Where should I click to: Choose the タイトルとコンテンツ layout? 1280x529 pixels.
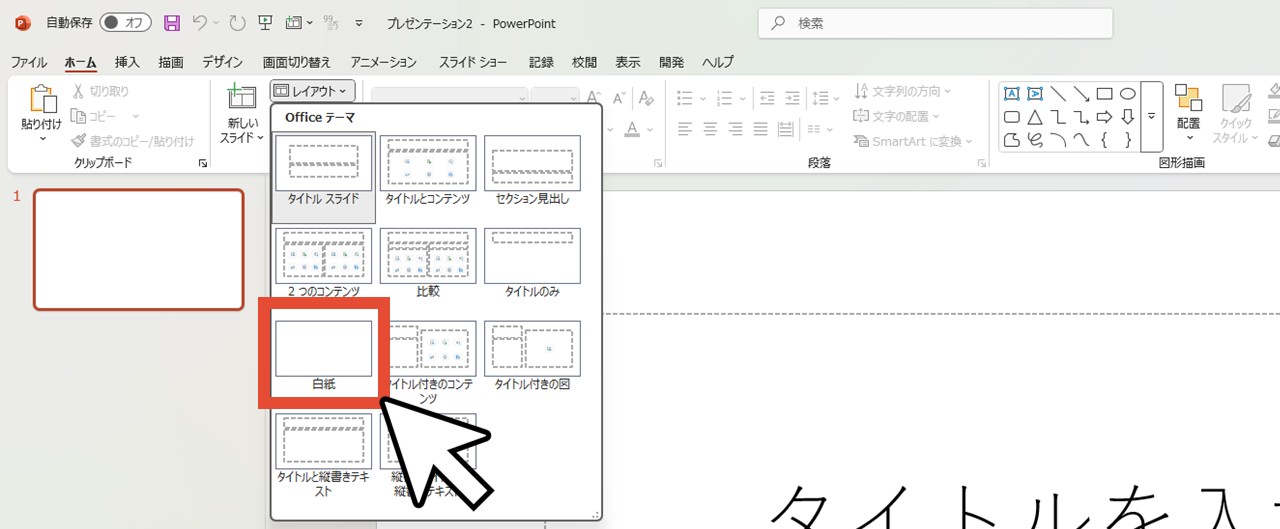coord(428,170)
